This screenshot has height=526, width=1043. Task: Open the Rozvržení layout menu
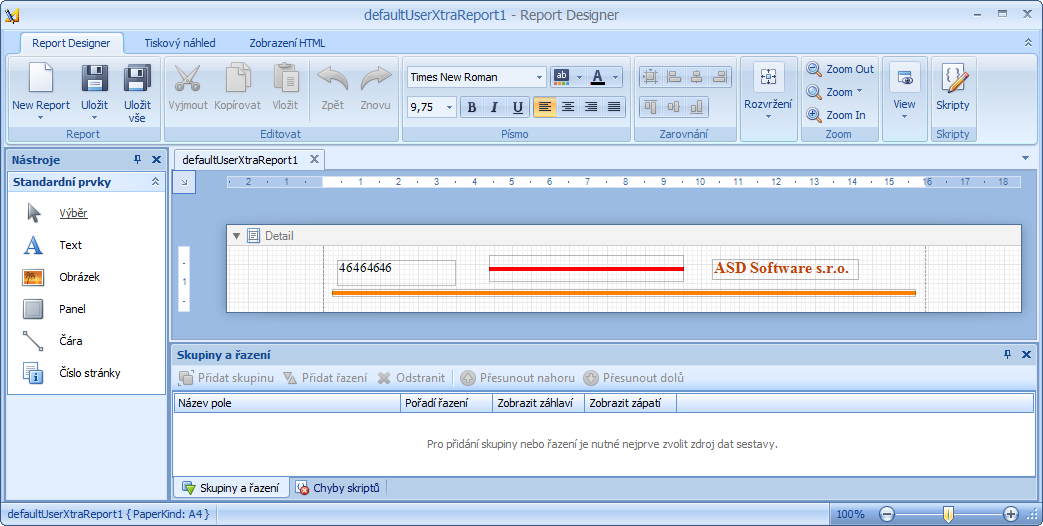click(768, 90)
